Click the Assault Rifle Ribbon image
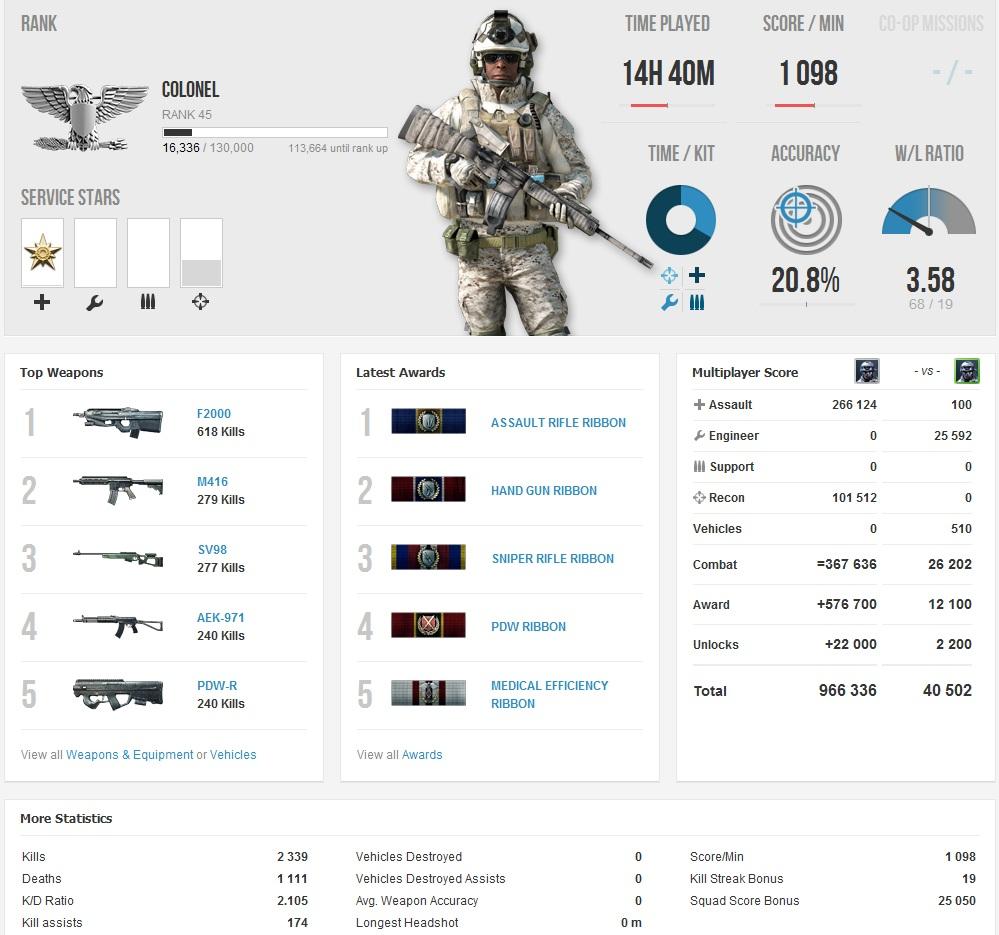Screen dimensions: 999x935 (428, 421)
